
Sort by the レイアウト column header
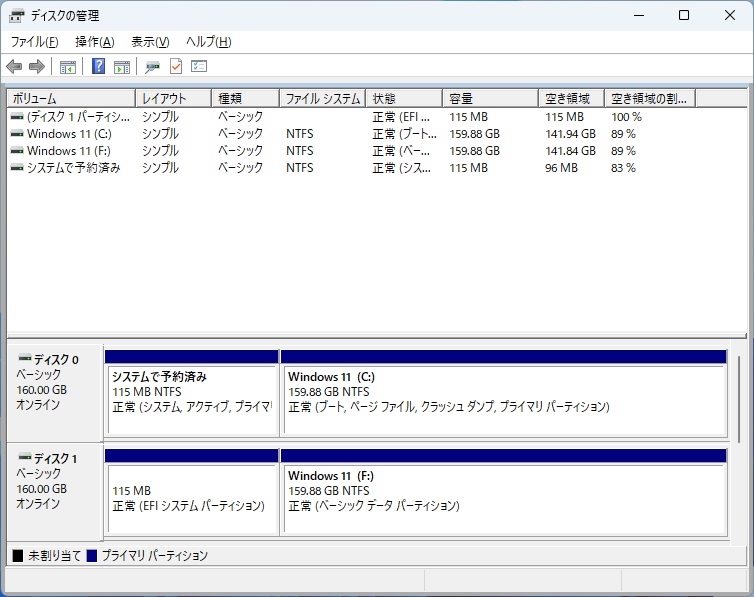click(x=174, y=99)
